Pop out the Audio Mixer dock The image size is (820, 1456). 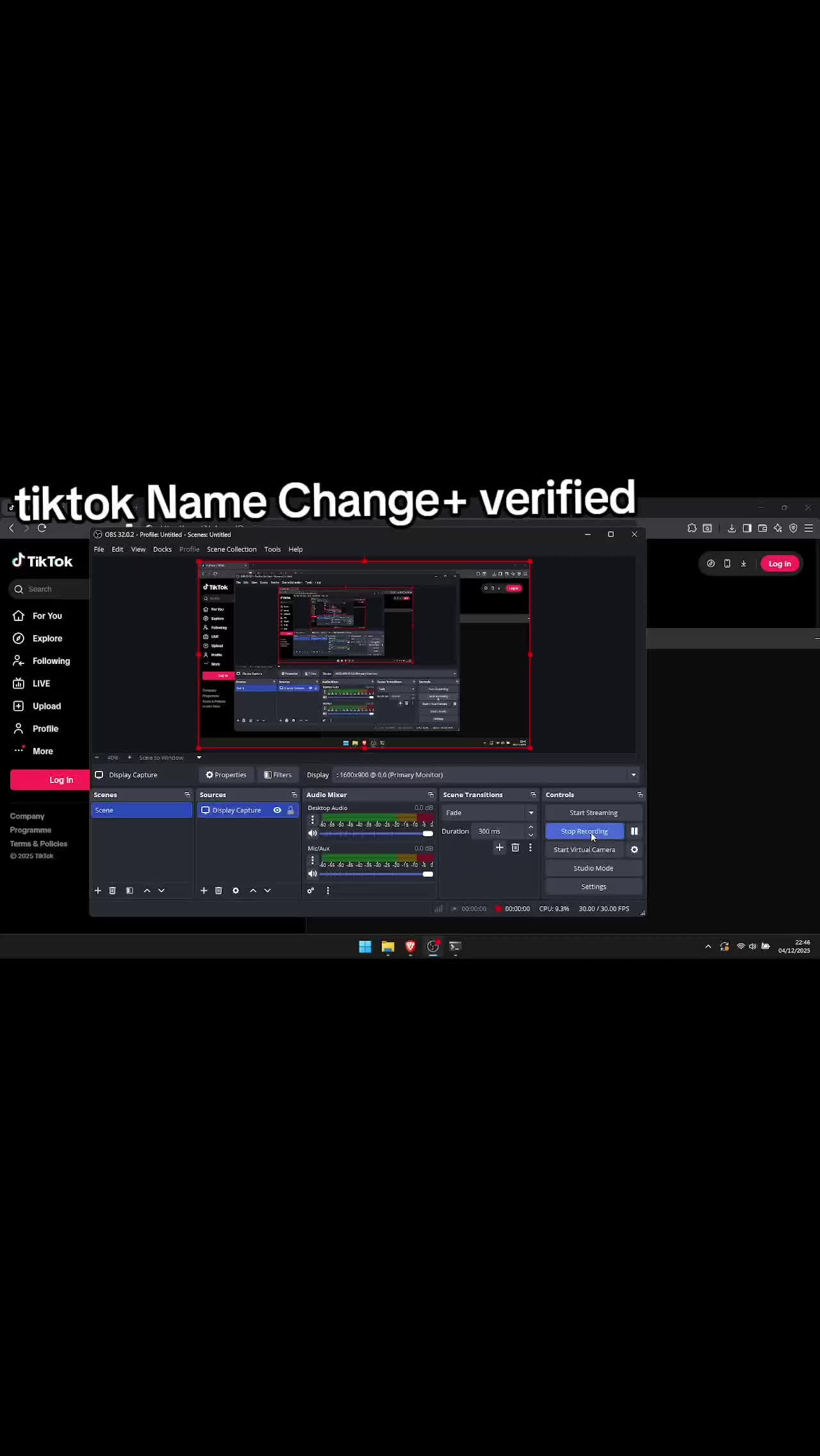(x=430, y=795)
